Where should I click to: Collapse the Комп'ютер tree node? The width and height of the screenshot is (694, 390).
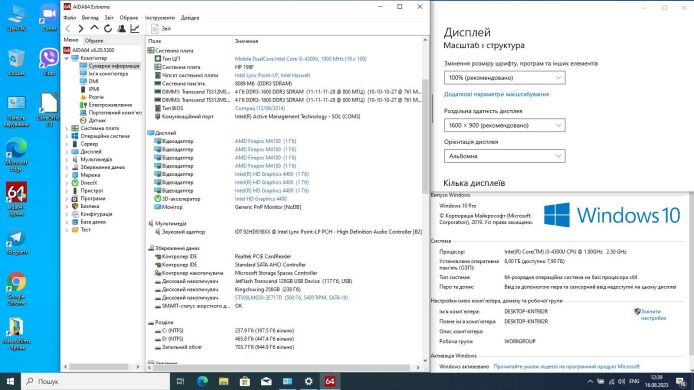click(67, 58)
